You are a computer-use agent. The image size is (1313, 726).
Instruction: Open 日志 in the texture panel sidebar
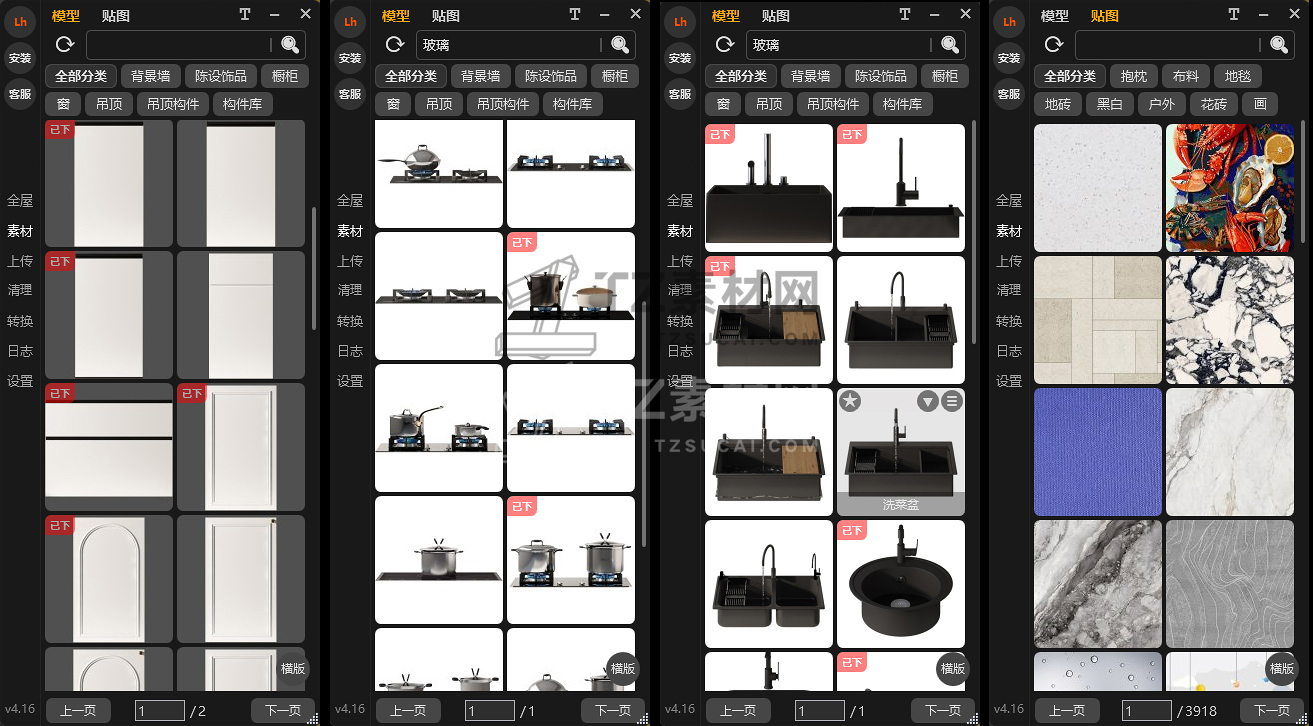click(x=1009, y=351)
